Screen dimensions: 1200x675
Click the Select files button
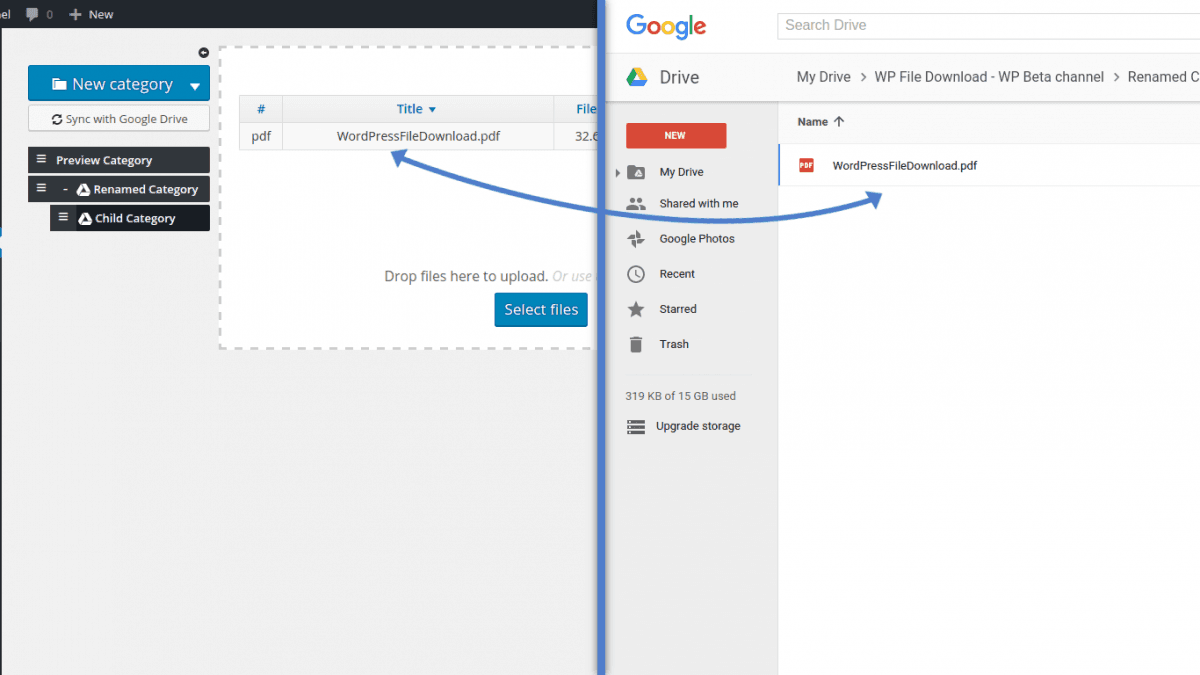point(541,310)
